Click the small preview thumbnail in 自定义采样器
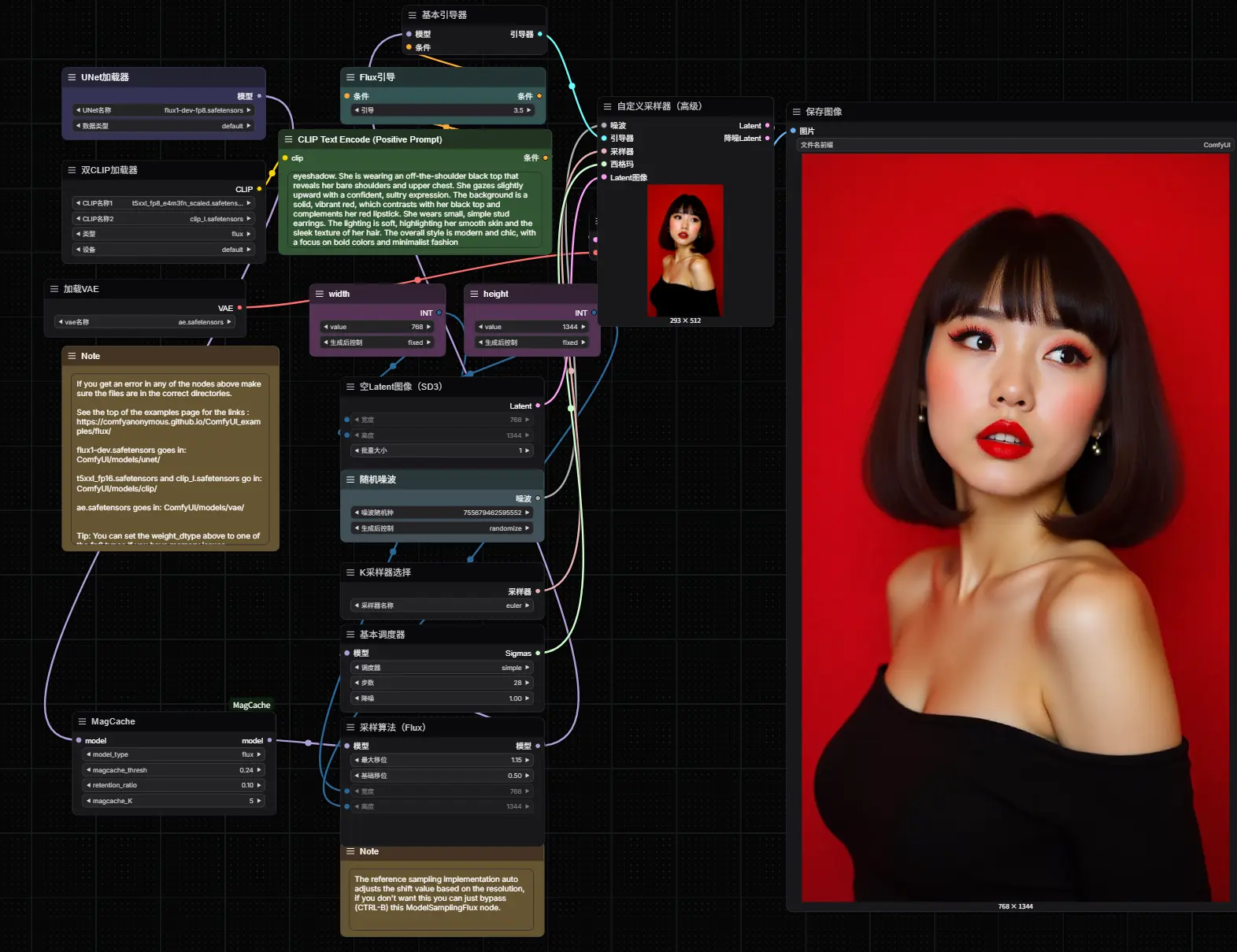 (685, 250)
